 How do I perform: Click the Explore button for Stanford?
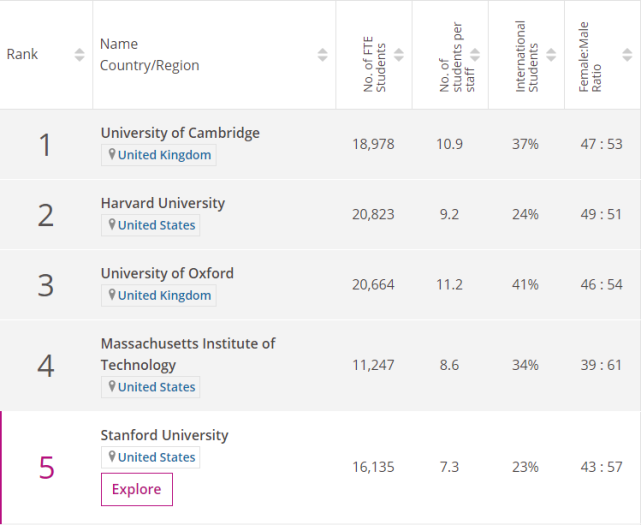pos(136,489)
